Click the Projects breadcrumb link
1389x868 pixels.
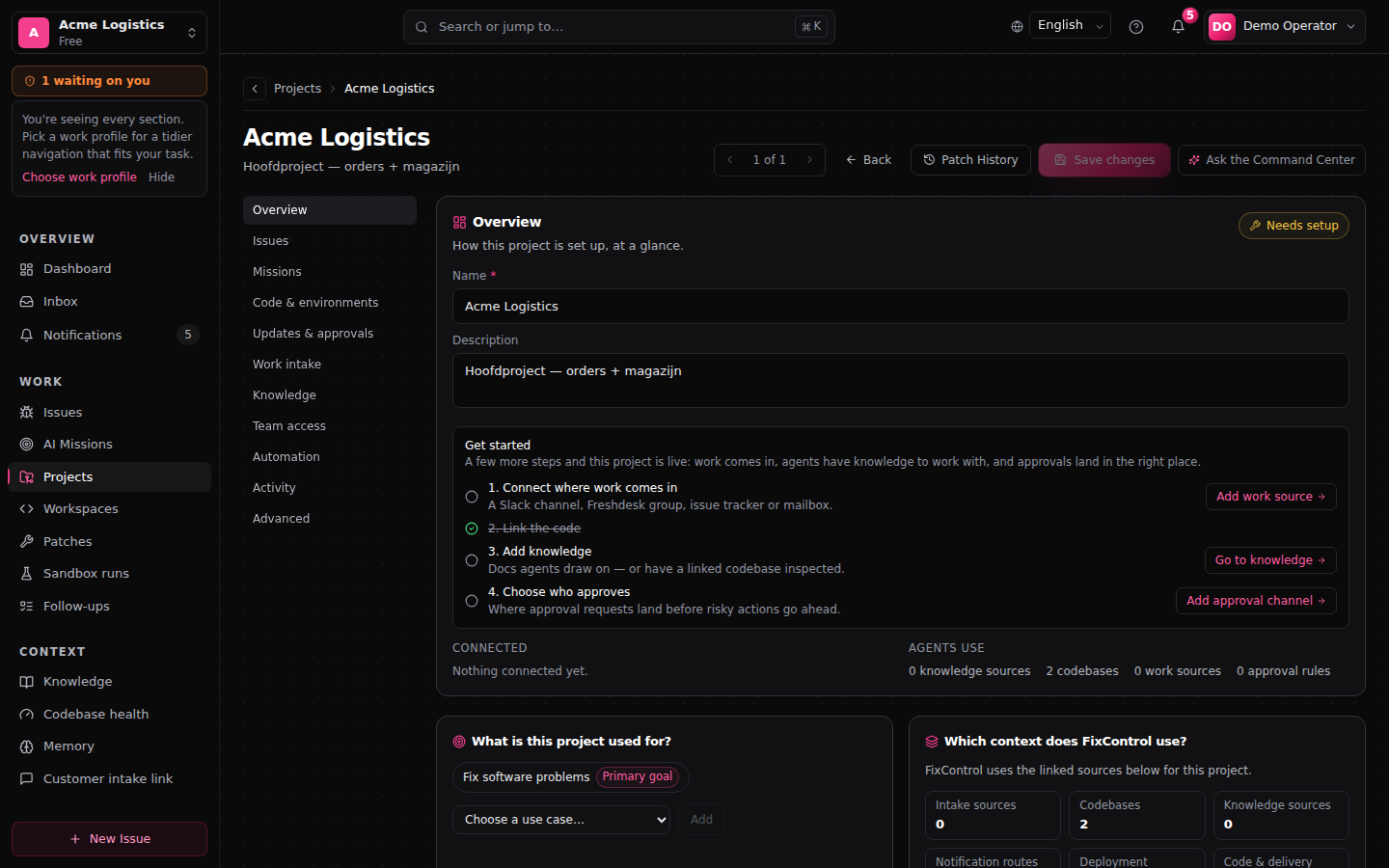coord(297,89)
